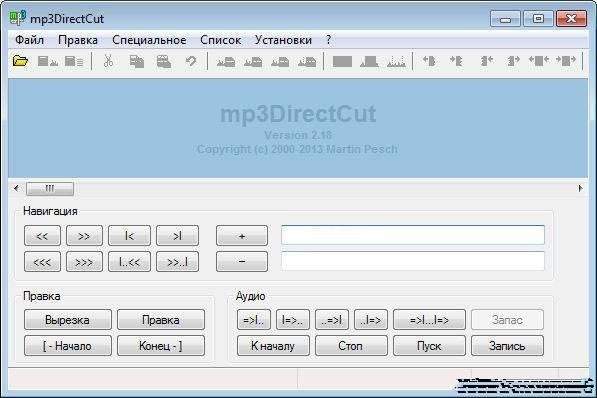Maximize the mp3DirectCut window
Image resolution: width=597 pixels, height=398 pixels.
tap(538, 19)
